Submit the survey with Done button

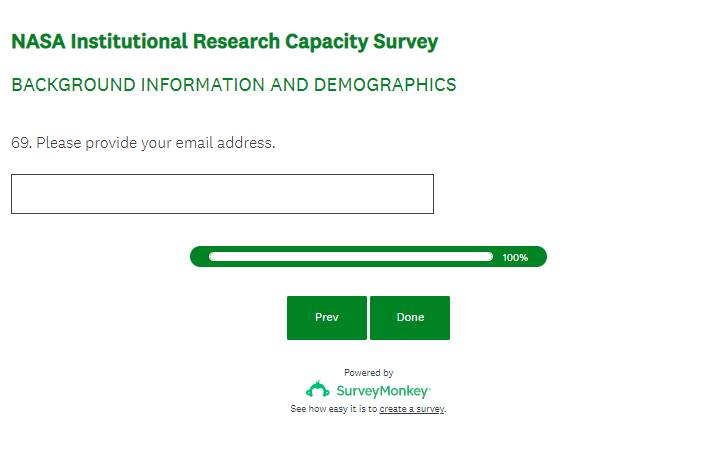pos(410,318)
